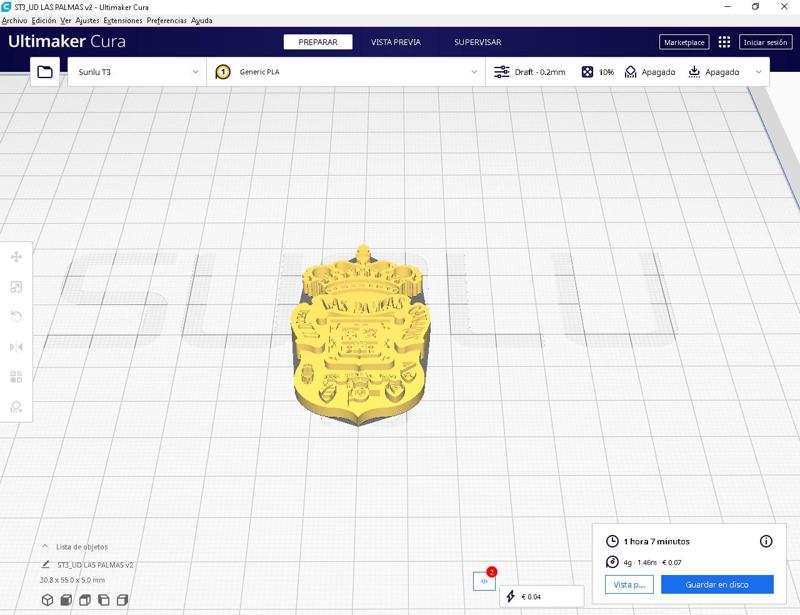This screenshot has width=800, height=615.
Task: Click Iniciar sesión button
Action: (x=765, y=42)
